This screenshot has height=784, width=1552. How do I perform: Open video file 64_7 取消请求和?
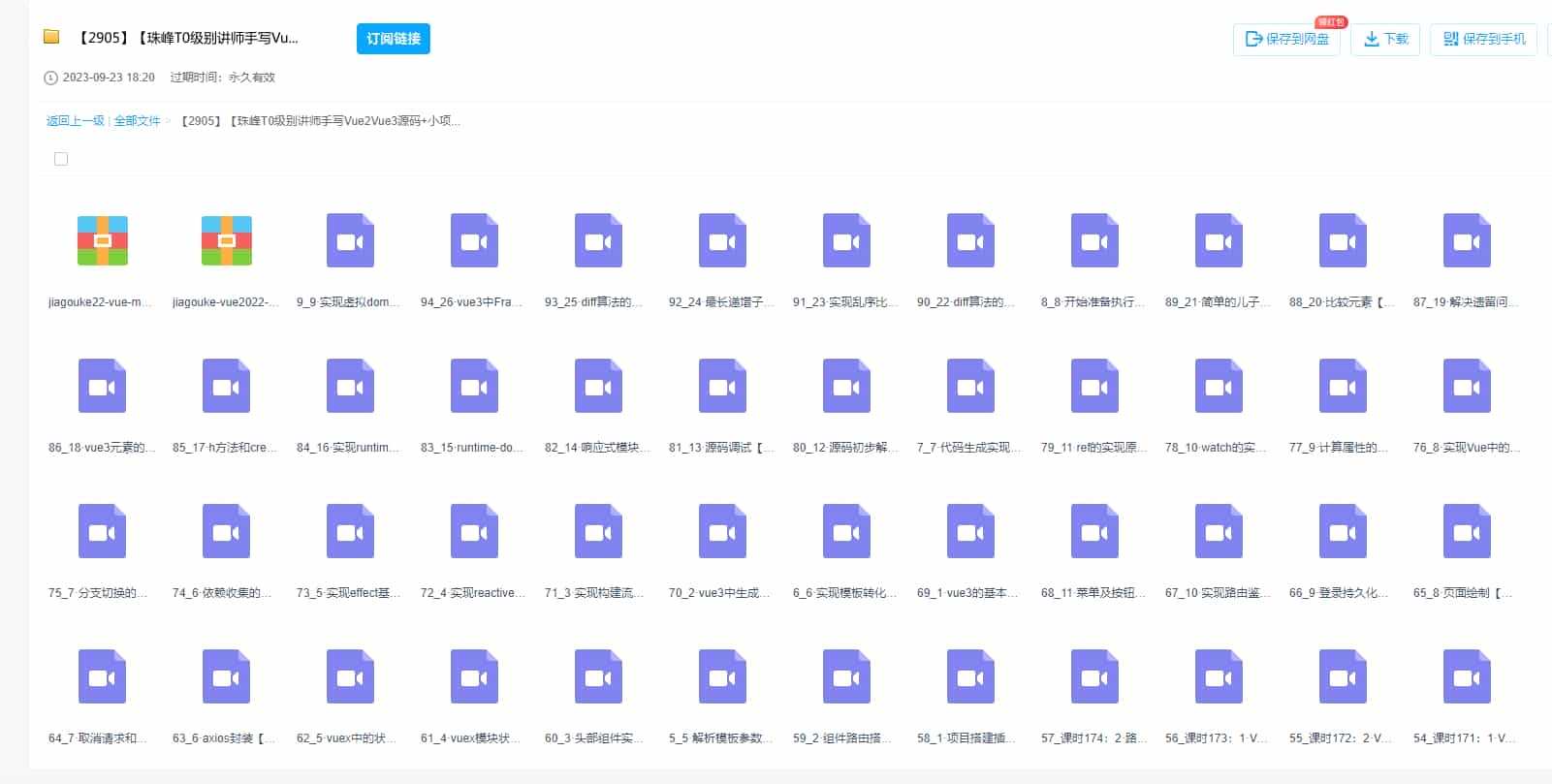pos(103,676)
